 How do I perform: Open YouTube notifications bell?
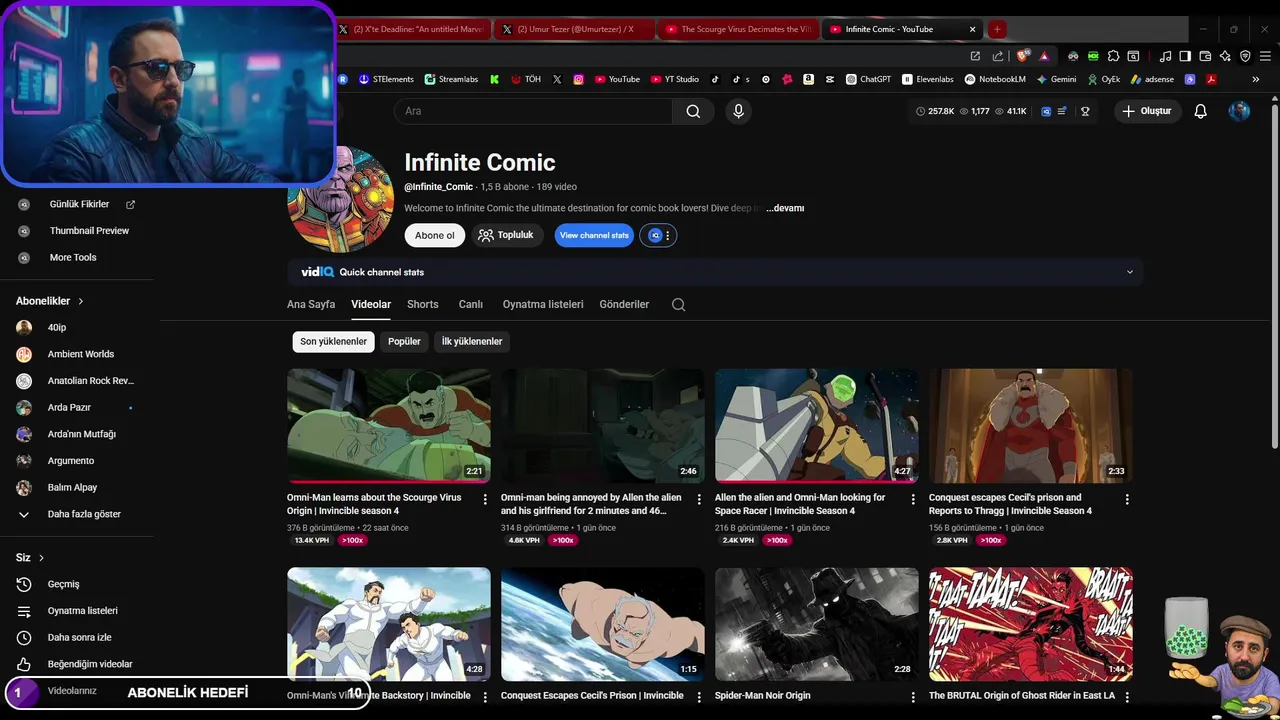point(1201,111)
